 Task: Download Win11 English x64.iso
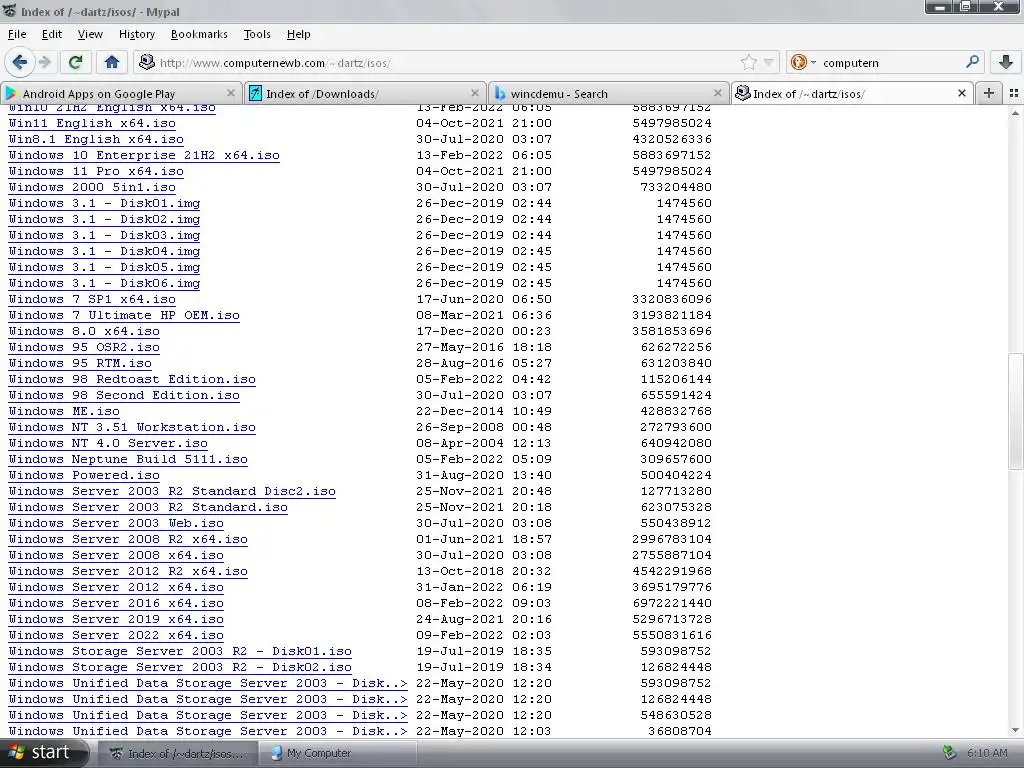(x=92, y=123)
